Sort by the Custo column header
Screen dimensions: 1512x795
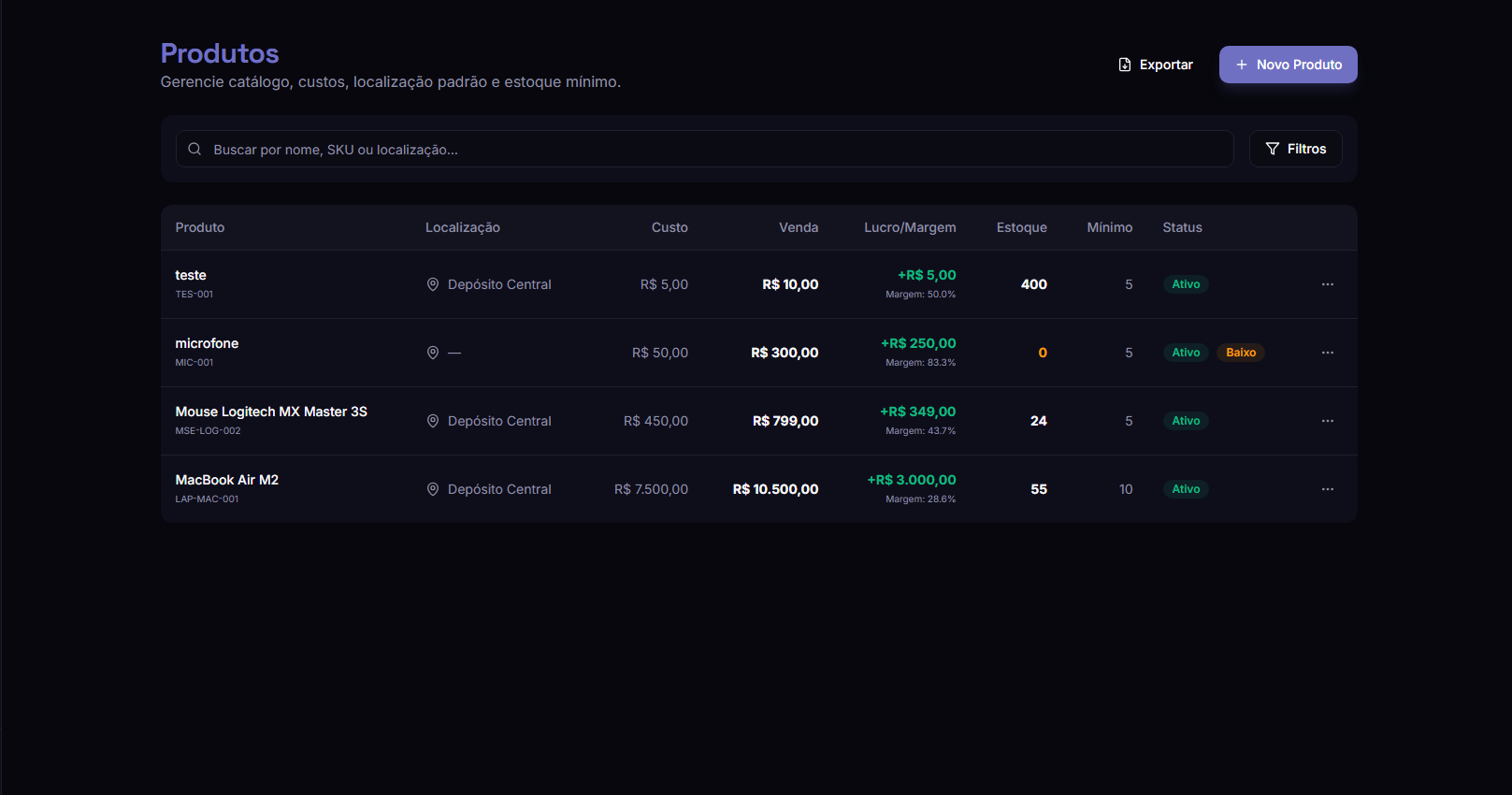click(670, 227)
